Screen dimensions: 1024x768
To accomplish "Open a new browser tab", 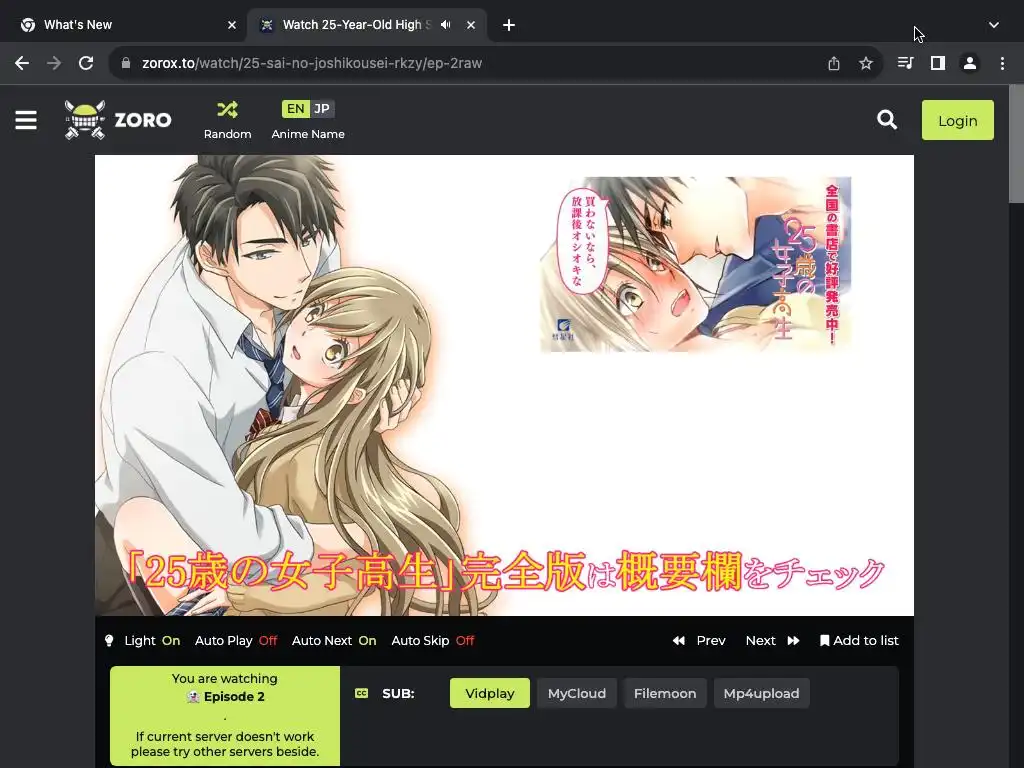I will click(x=509, y=25).
